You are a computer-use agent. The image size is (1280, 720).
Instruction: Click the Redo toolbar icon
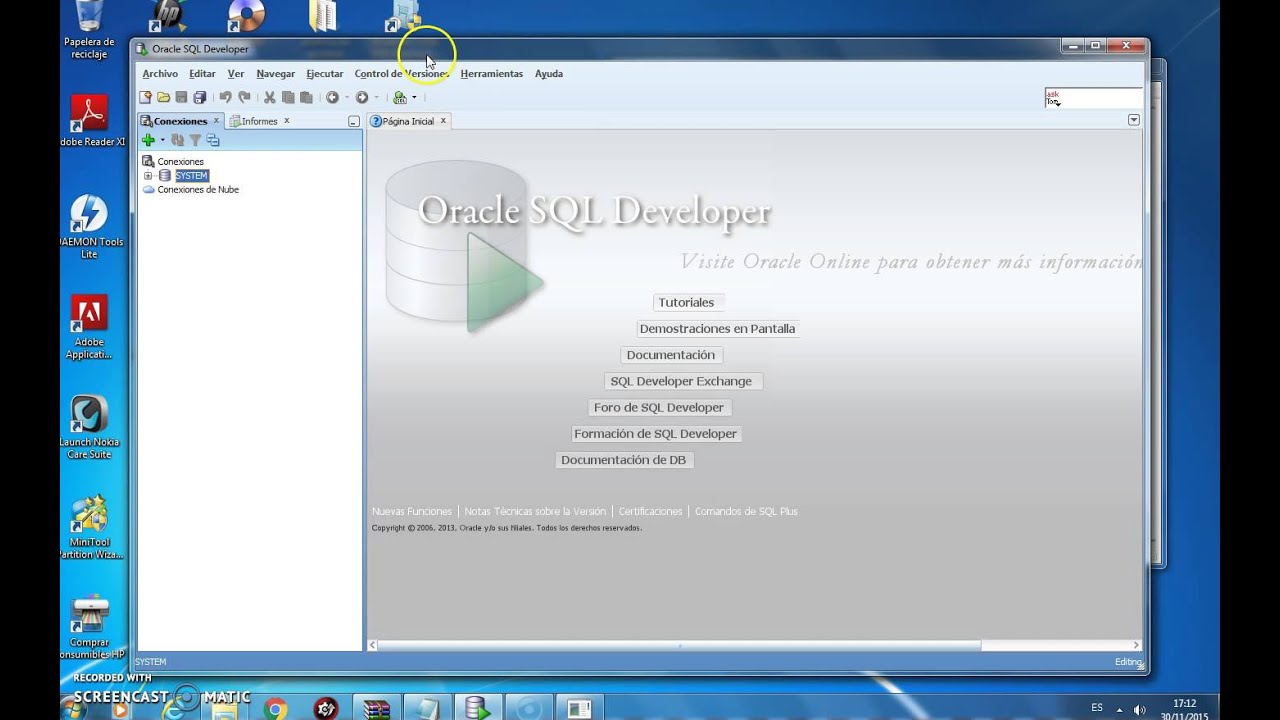pyautogui.click(x=244, y=97)
